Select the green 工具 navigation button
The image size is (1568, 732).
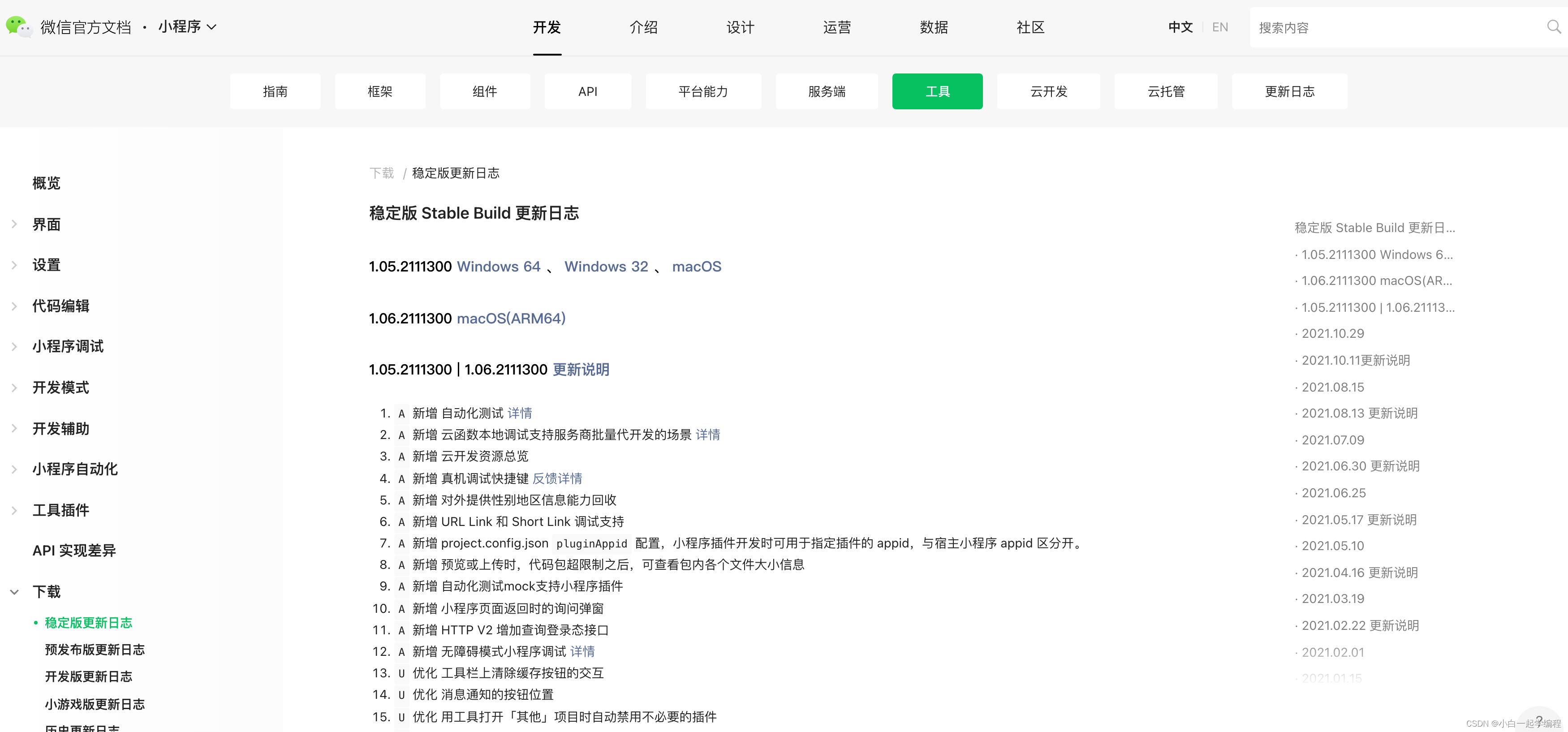(x=937, y=91)
